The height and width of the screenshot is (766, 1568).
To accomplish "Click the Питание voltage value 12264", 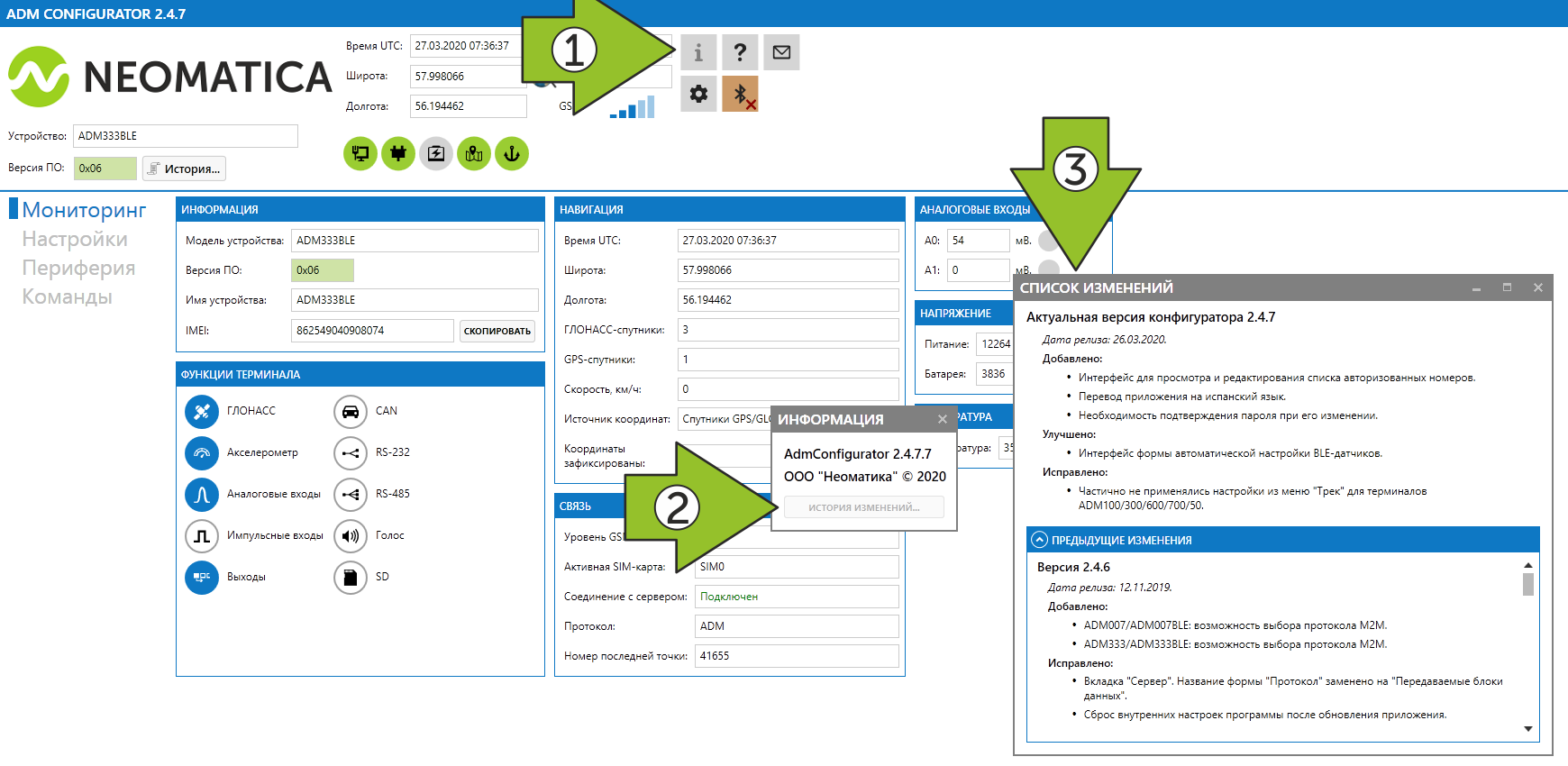I will coord(995,344).
